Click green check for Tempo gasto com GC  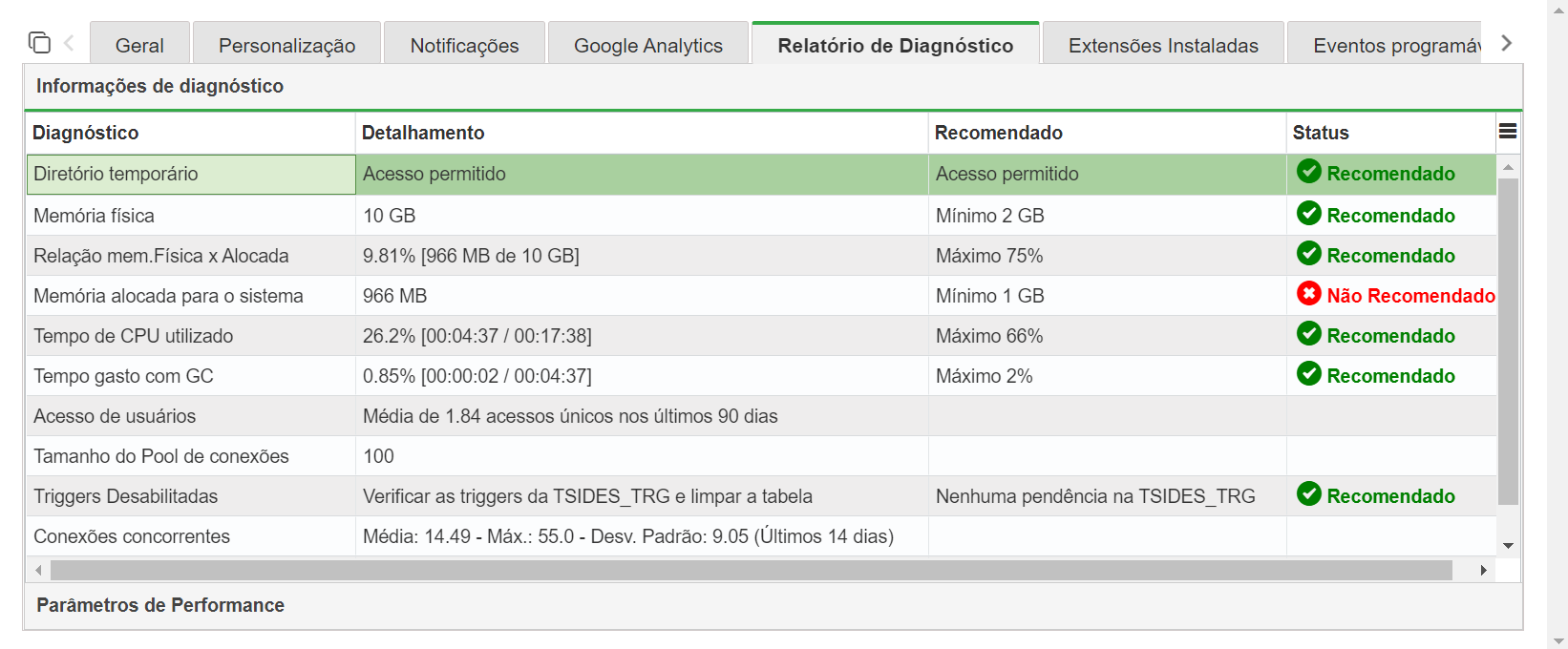click(1308, 374)
